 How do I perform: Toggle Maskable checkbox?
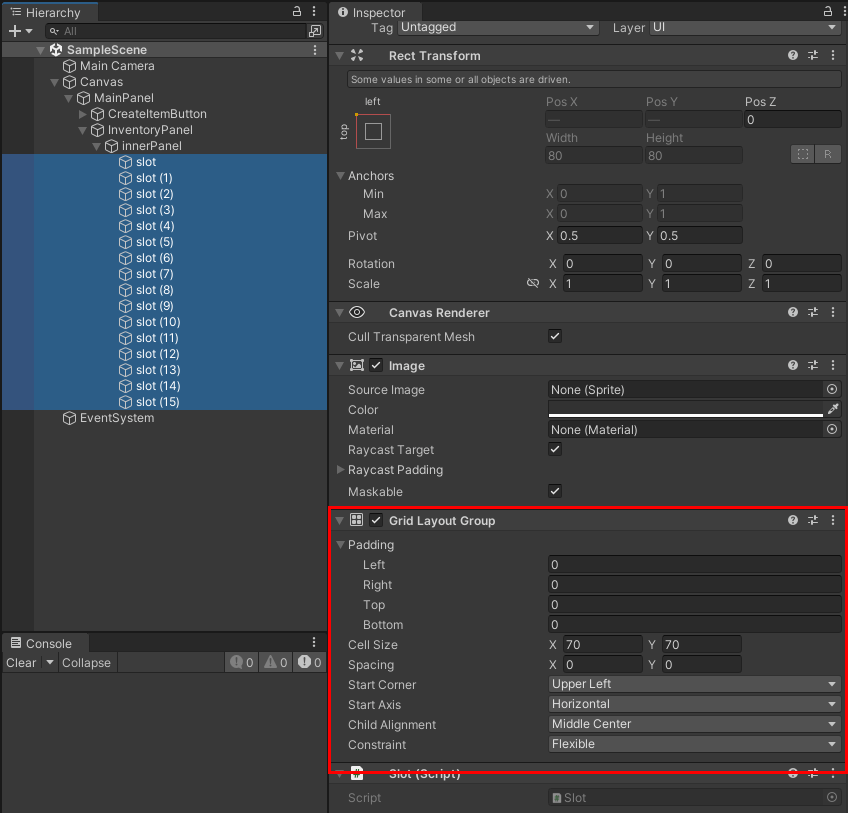pyautogui.click(x=555, y=491)
